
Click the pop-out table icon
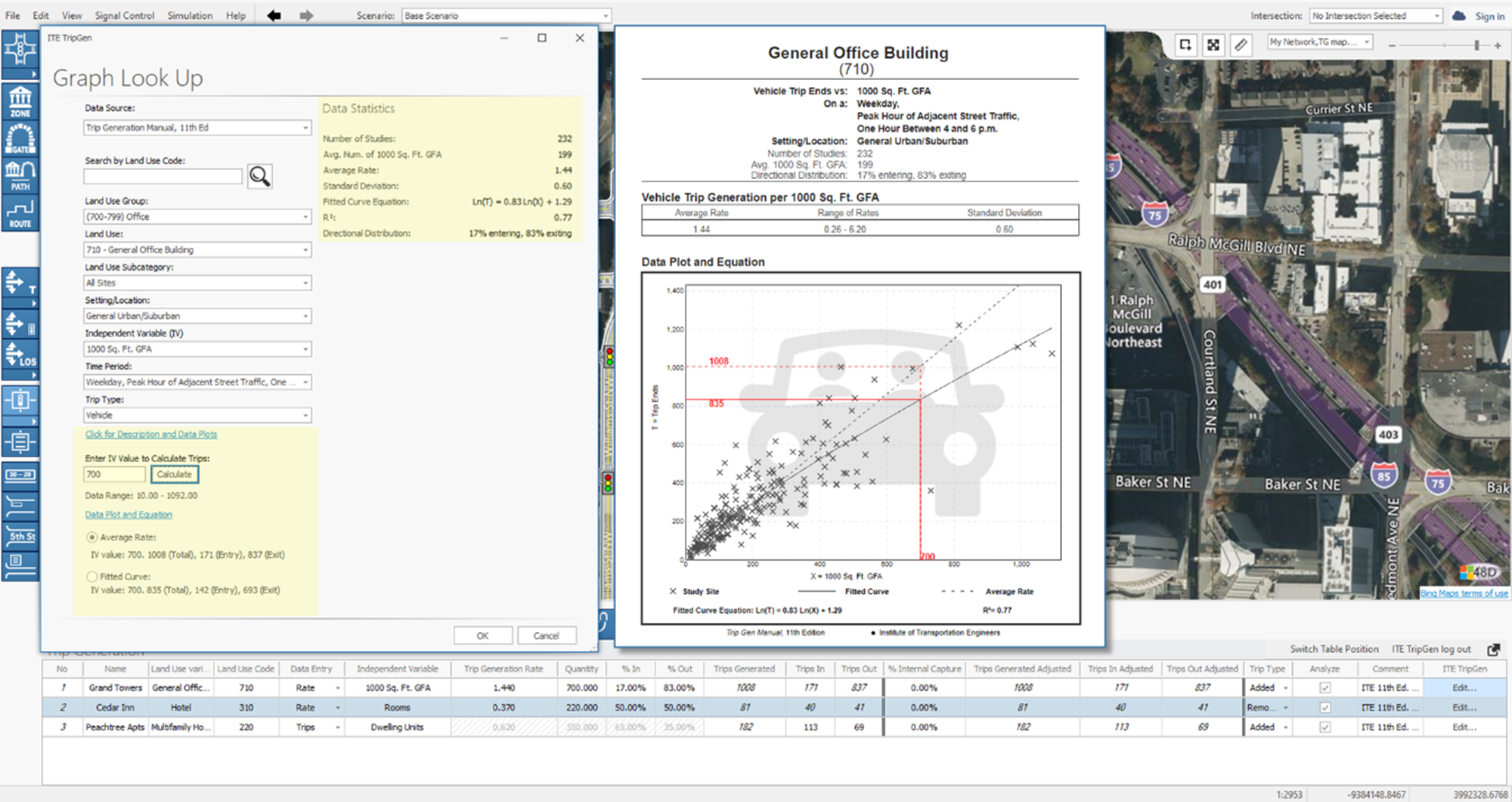pyautogui.click(x=1493, y=649)
